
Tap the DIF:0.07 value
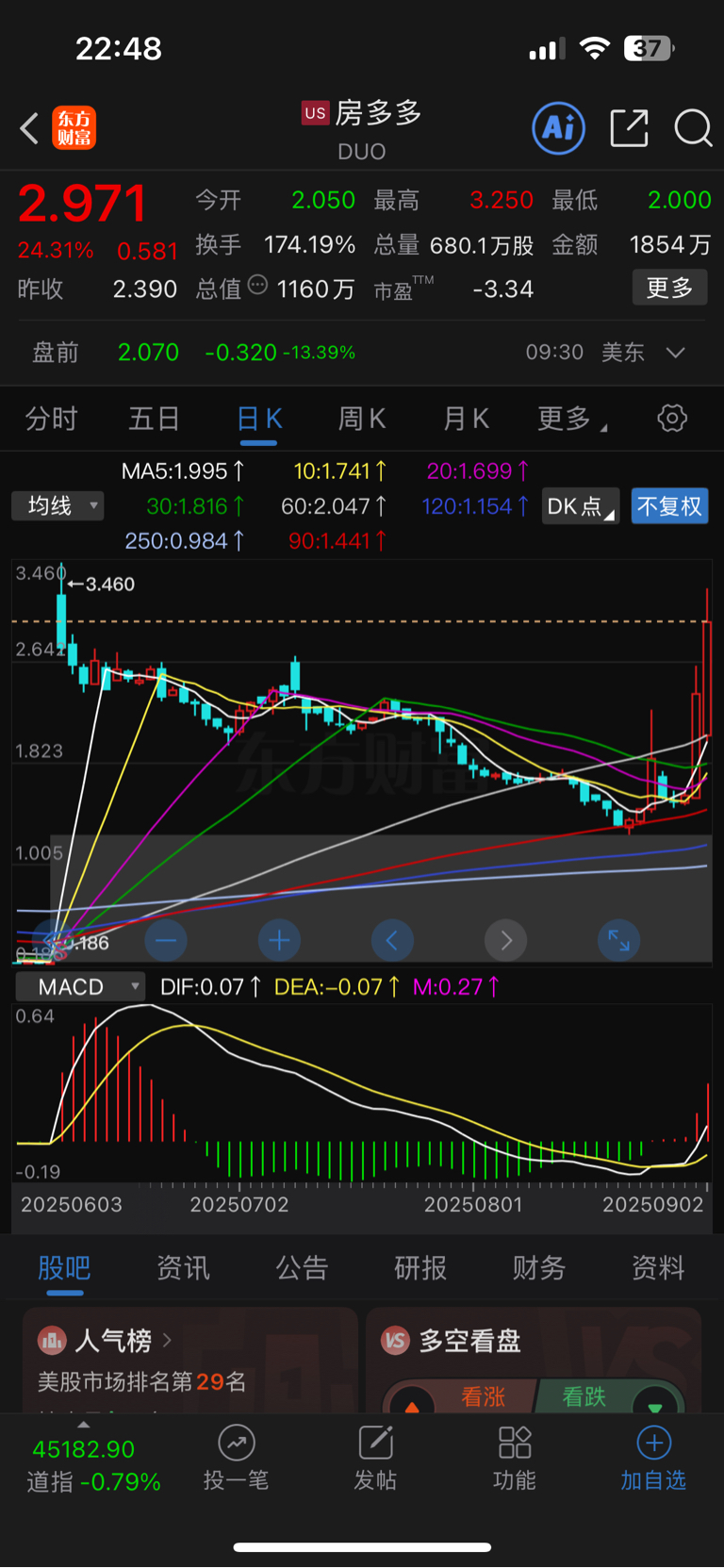210,987
